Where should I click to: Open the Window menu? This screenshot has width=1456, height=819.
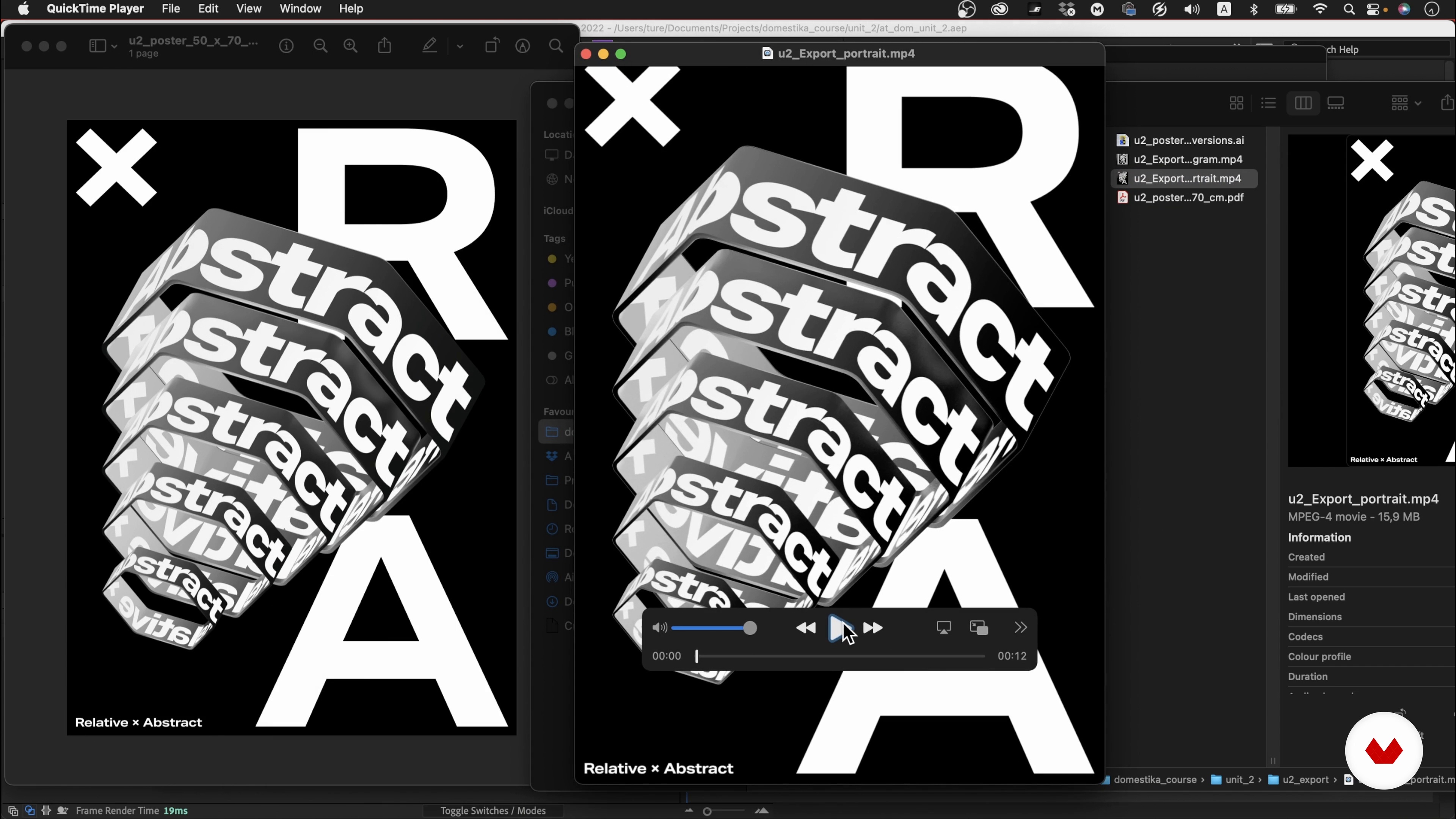click(x=300, y=9)
